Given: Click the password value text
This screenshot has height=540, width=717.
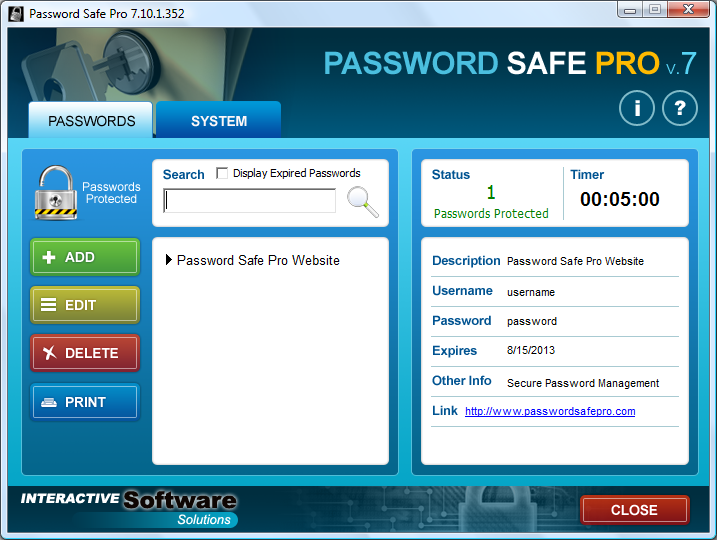Looking at the screenshot, I should [x=532, y=321].
